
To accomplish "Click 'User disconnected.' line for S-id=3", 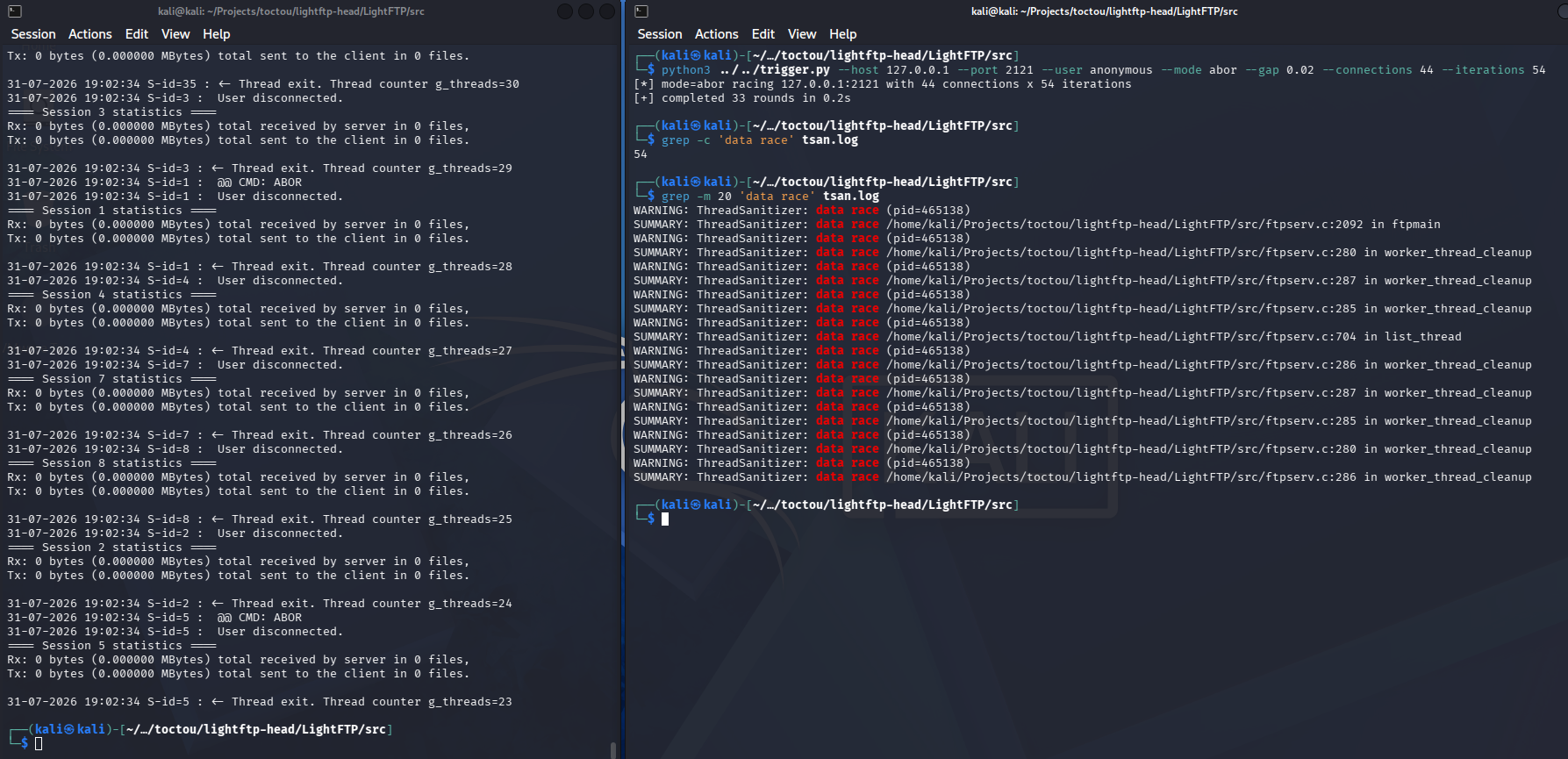I will (x=175, y=98).
